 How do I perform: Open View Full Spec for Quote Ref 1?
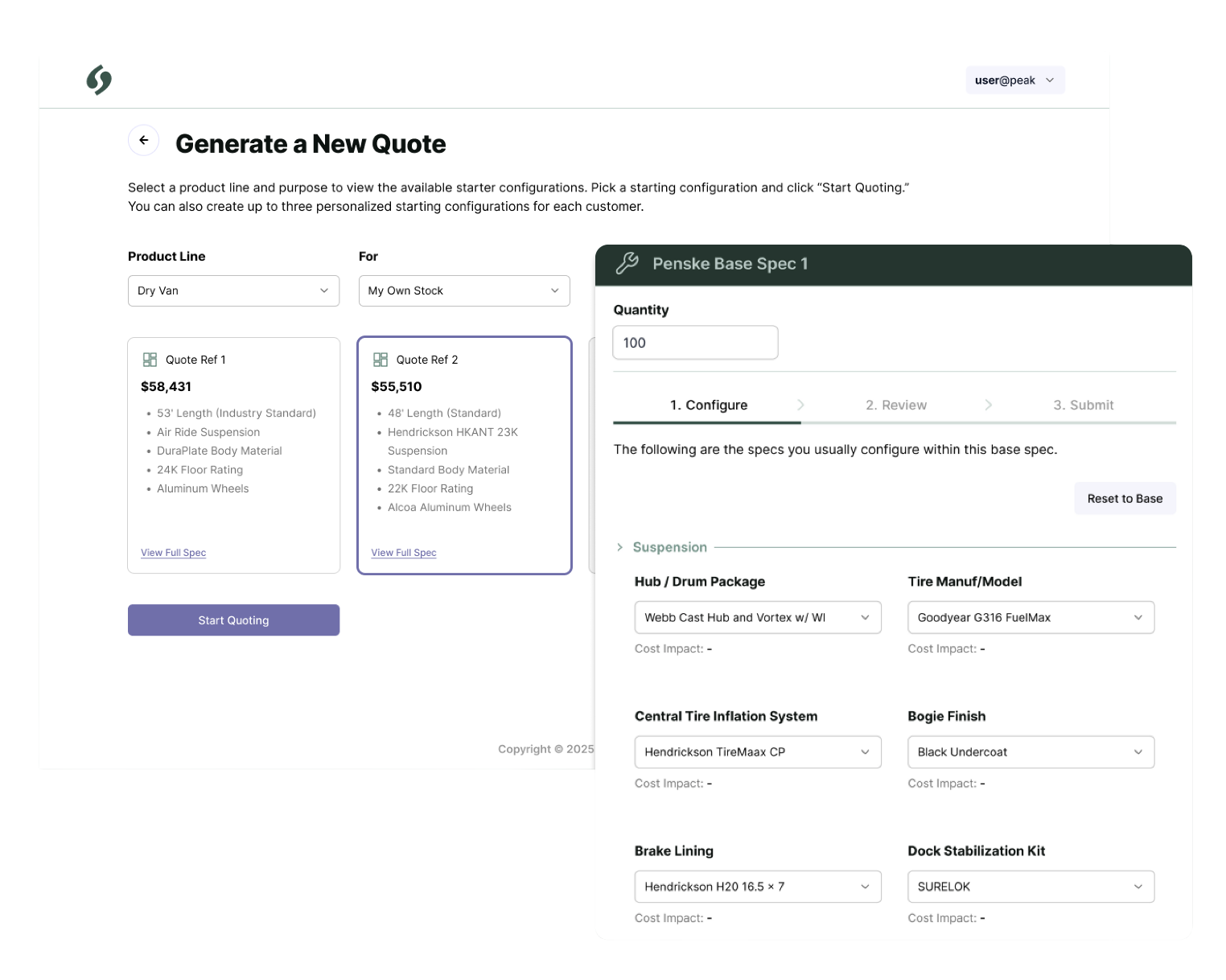coord(173,553)
